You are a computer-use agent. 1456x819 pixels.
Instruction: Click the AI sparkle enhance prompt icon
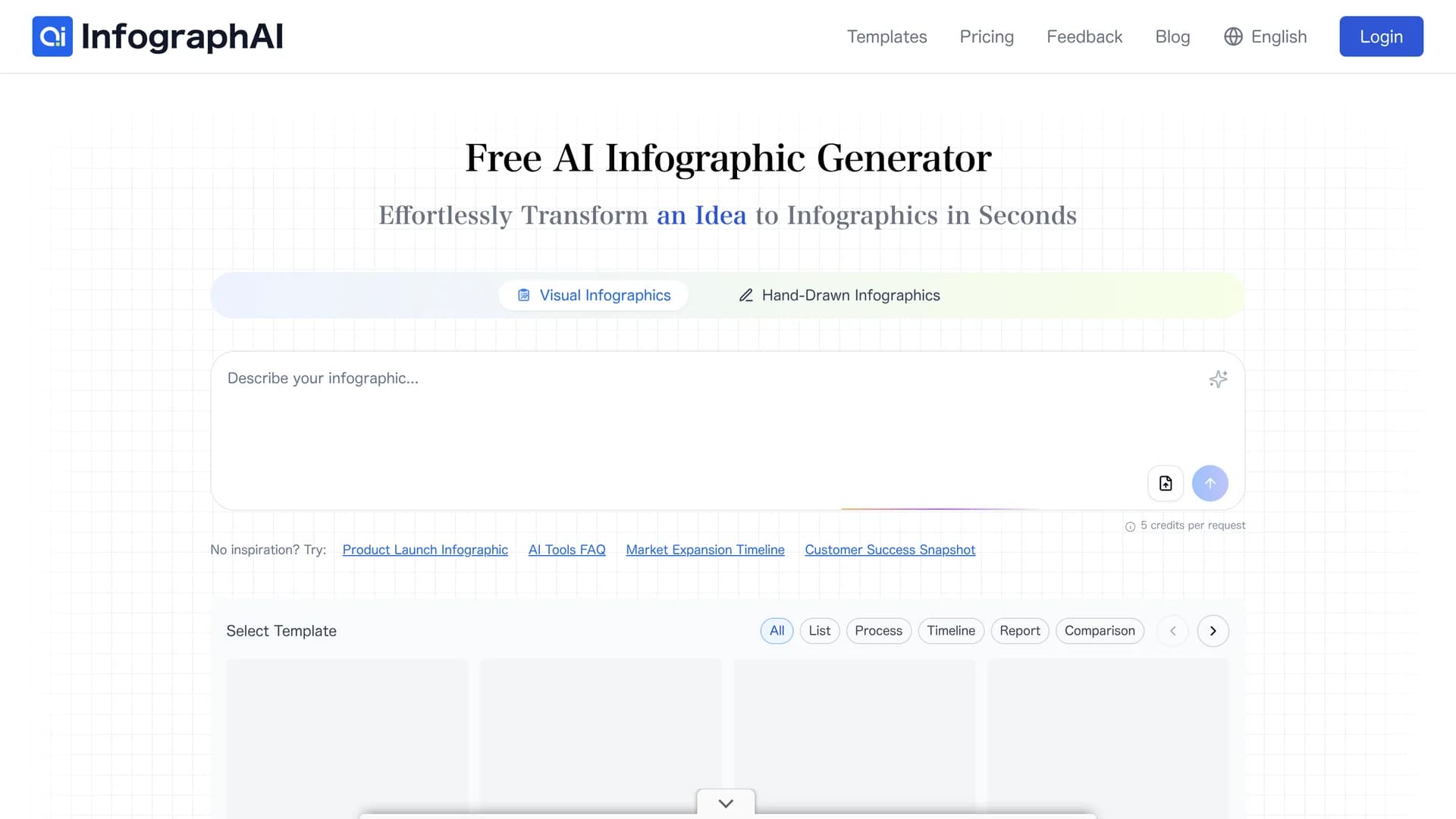[1218, 379]
